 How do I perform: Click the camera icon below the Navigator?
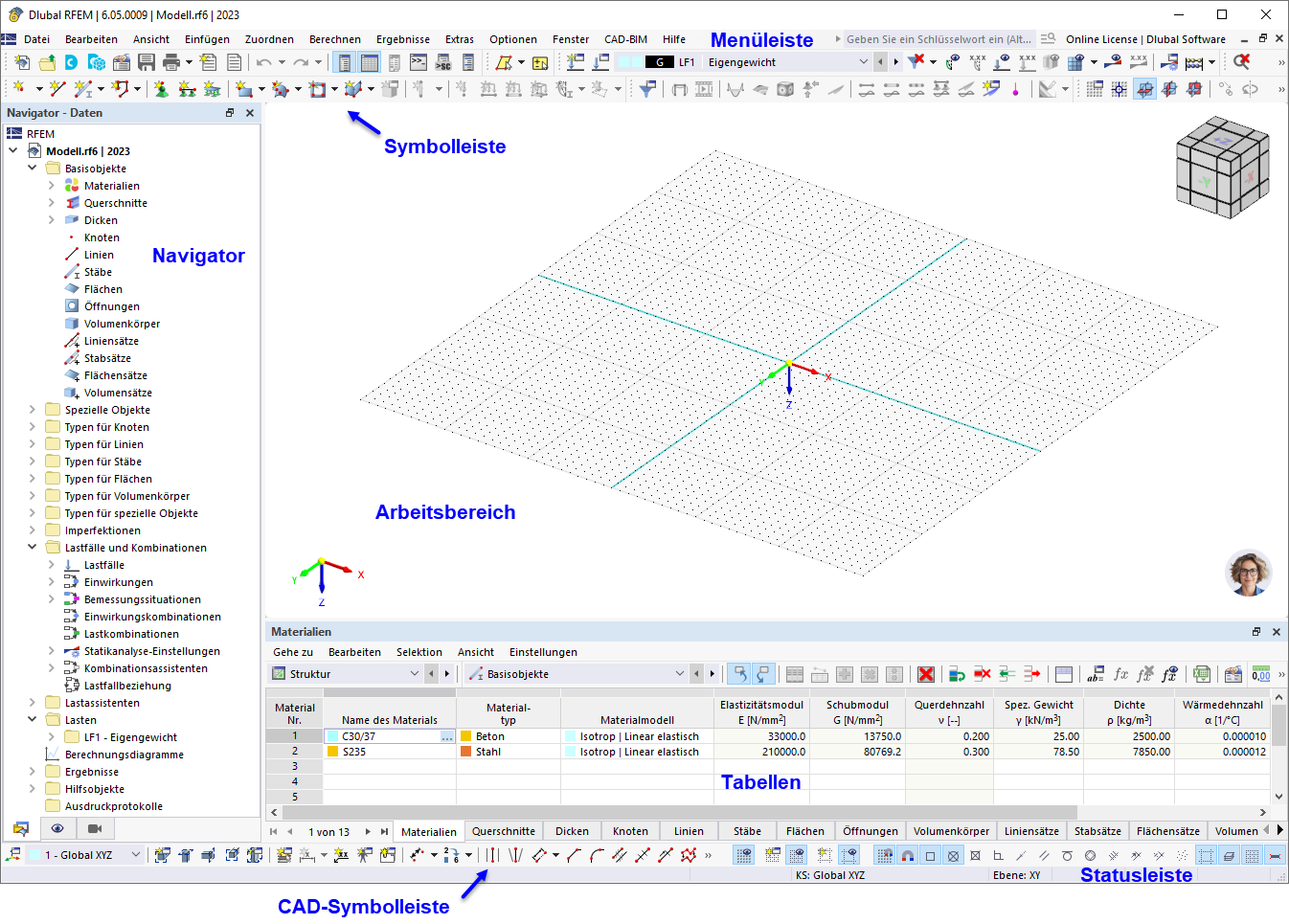click(x=96, y=828)
